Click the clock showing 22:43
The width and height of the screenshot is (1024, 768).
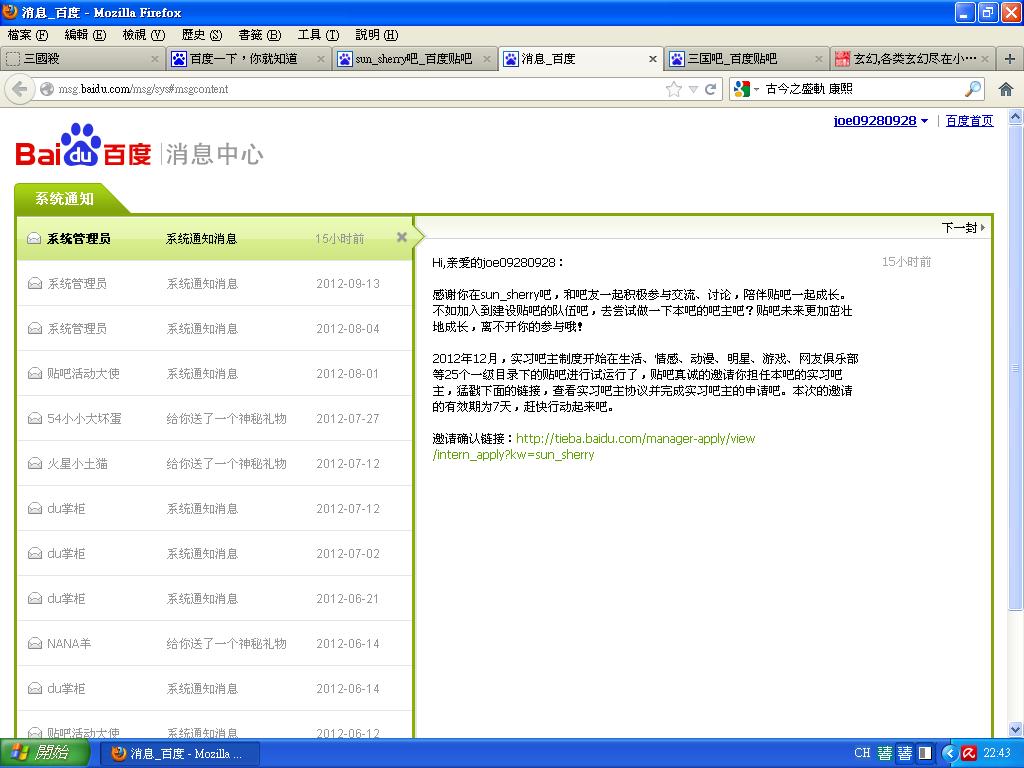click(x=997, y=753)
